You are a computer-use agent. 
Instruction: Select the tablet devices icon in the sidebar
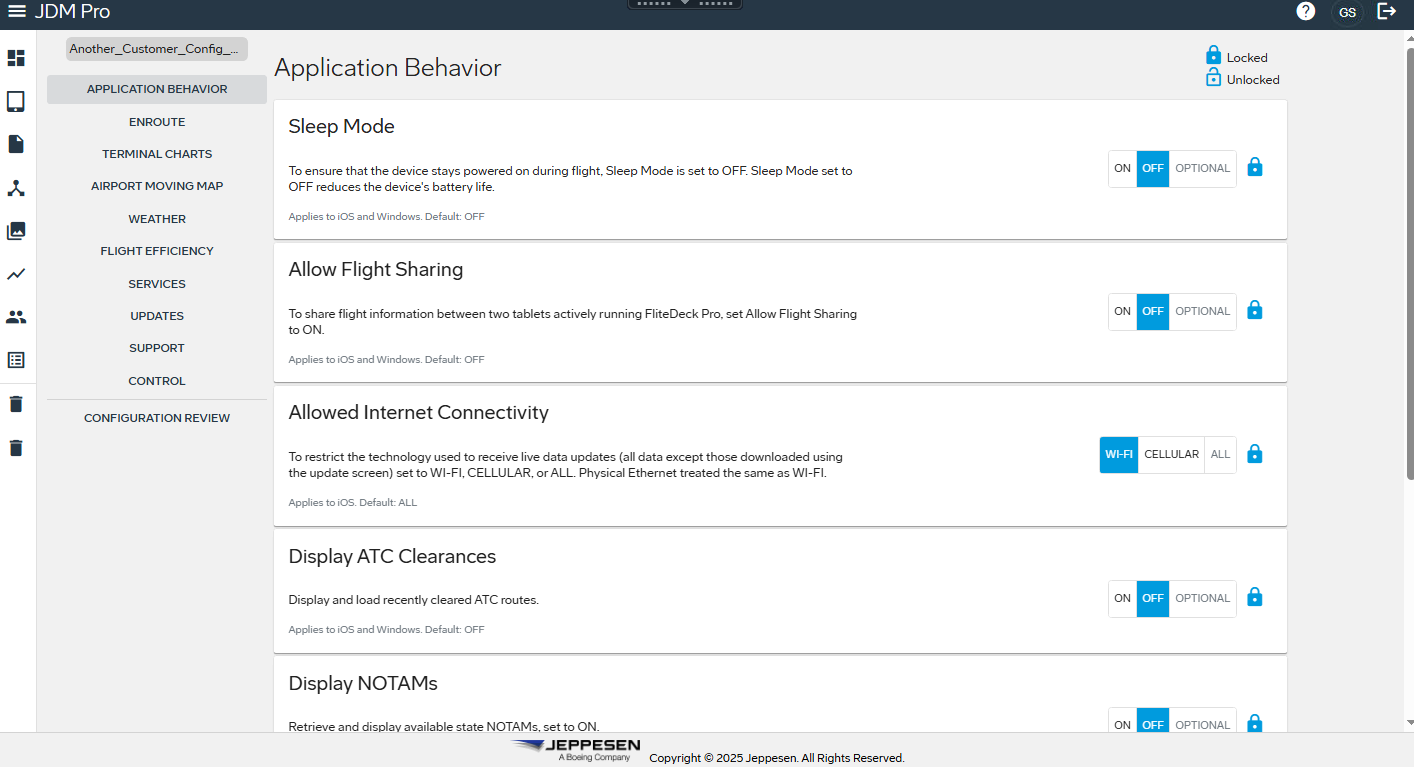click(x=16, y=101)
